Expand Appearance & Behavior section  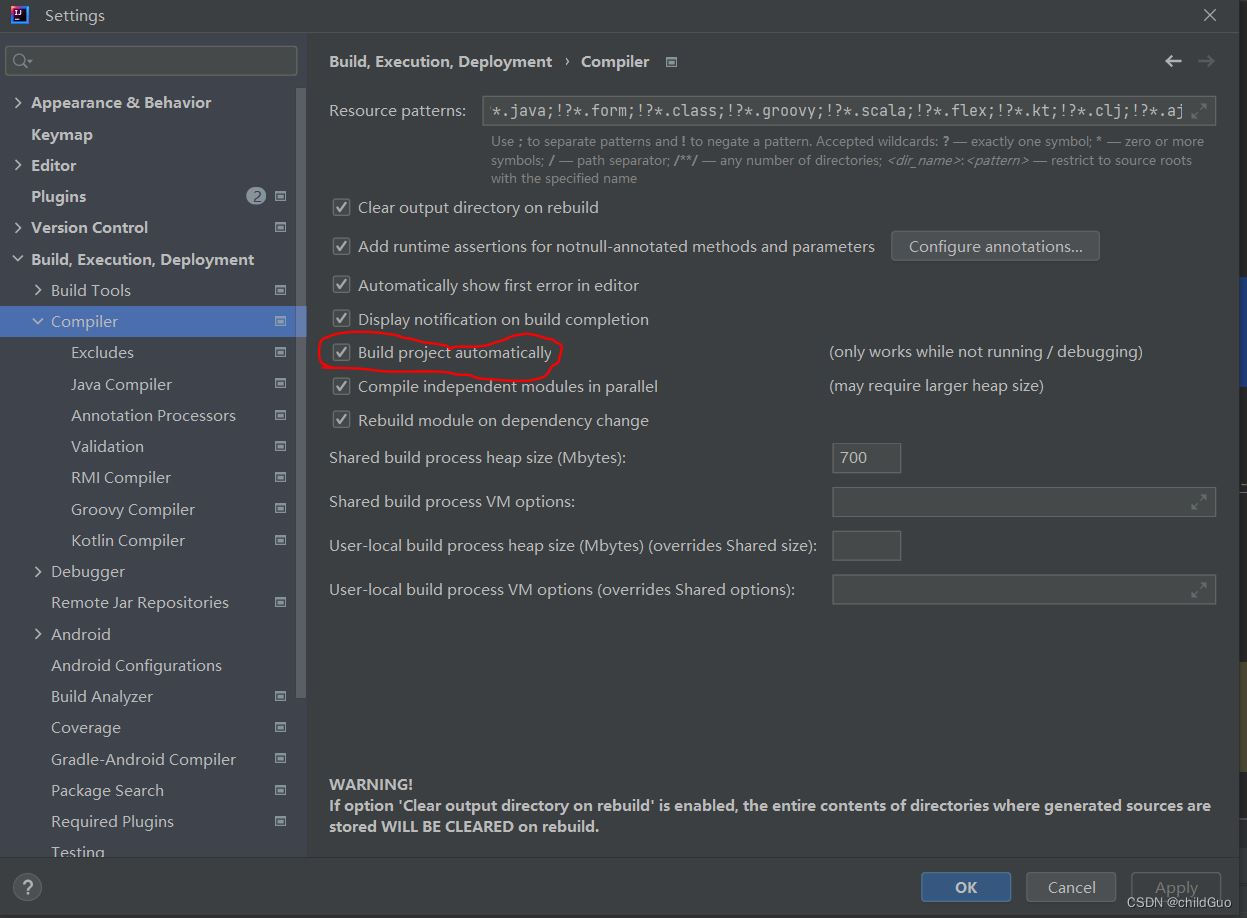pos(18,103)
